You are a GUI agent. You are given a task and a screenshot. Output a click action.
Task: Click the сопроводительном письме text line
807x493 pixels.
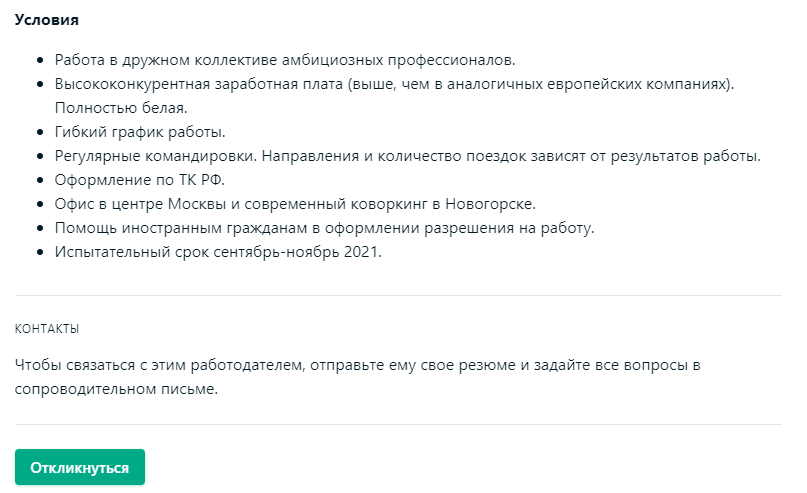point(116,388)
